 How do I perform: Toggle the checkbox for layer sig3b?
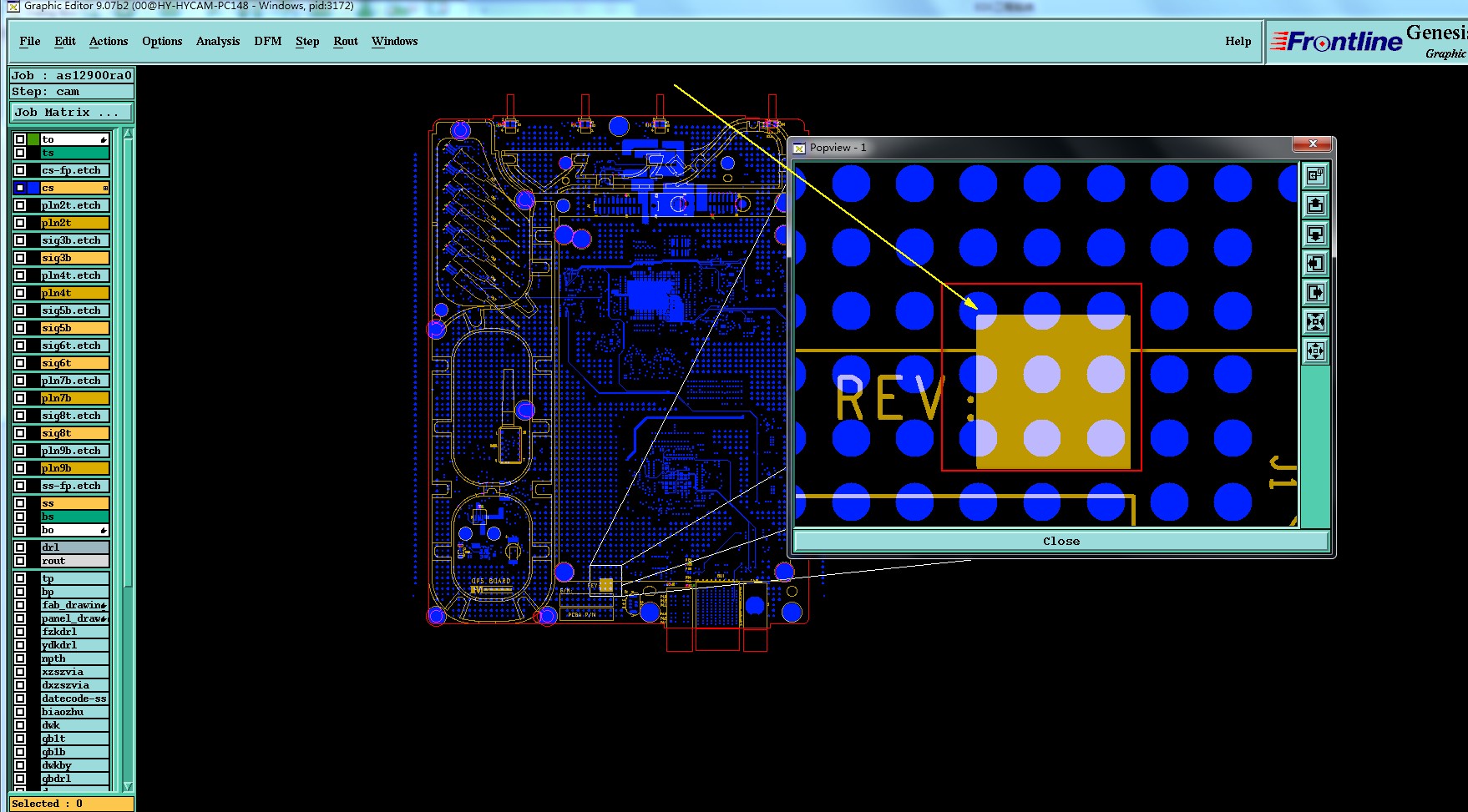tap(20, 258)
